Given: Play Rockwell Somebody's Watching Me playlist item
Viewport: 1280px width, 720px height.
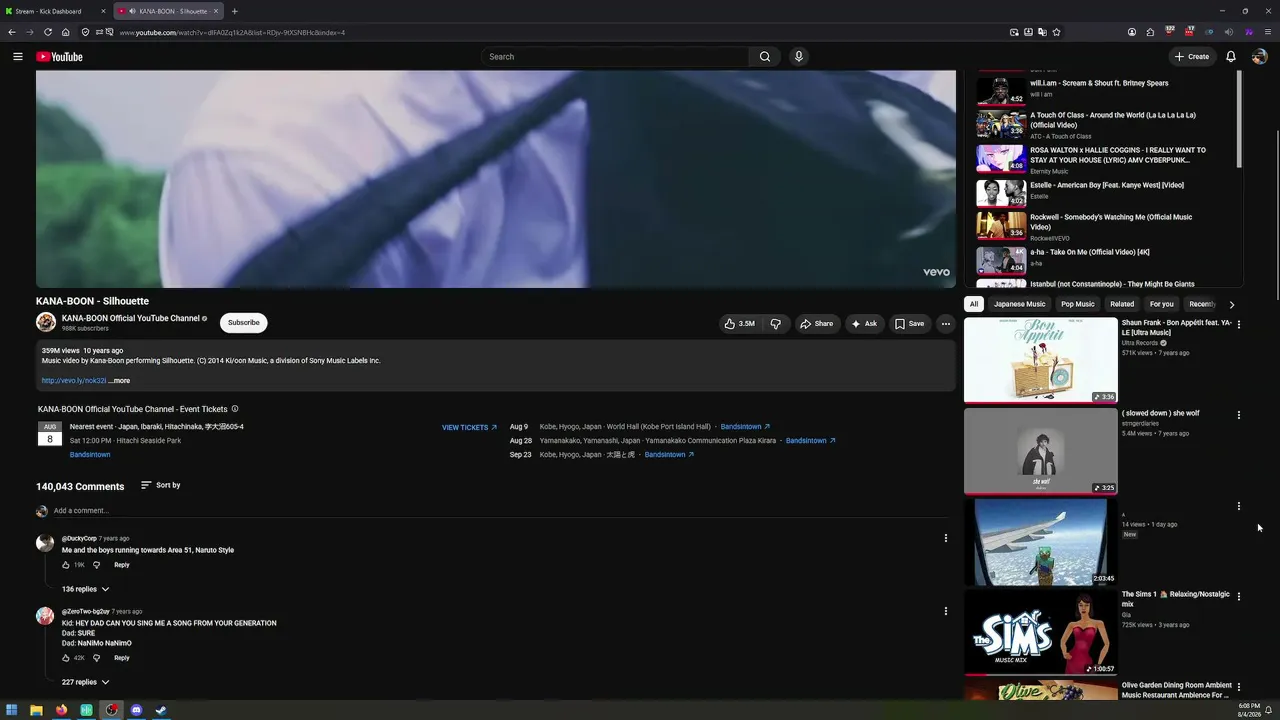Looking at the screenshot, I should (x=1104, y=226).
